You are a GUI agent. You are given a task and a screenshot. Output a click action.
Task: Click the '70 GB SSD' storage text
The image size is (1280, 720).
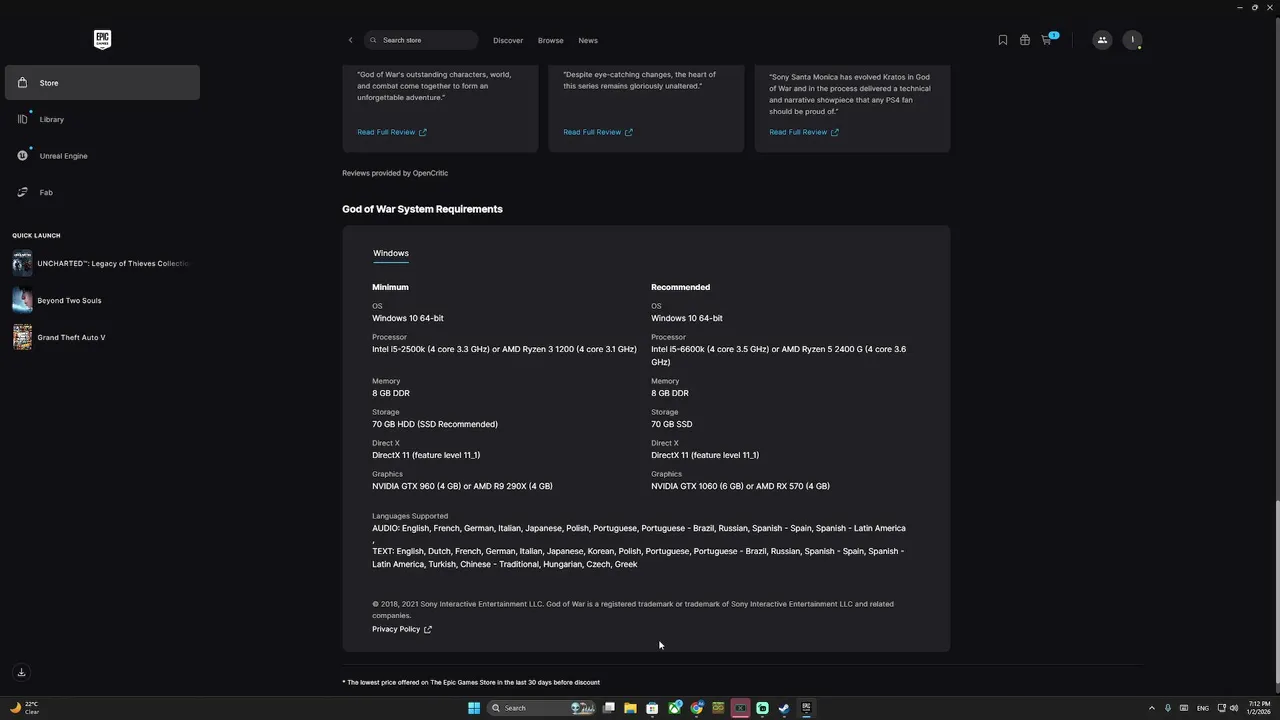(x=672, y=424)
